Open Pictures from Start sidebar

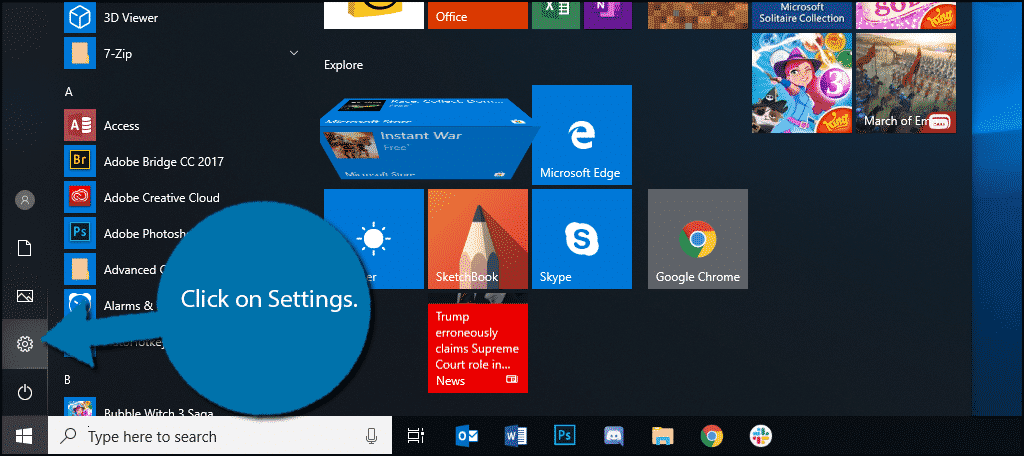[x=24, y=296]
